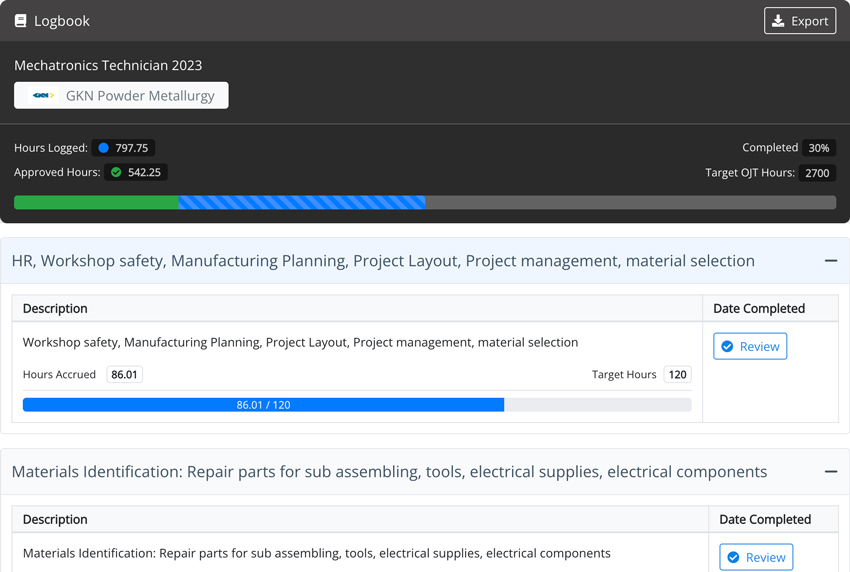The height and width of the screenshot is (572, 850).
Task: Click the Hours Accrued 86.01 value
Action: 125,375
